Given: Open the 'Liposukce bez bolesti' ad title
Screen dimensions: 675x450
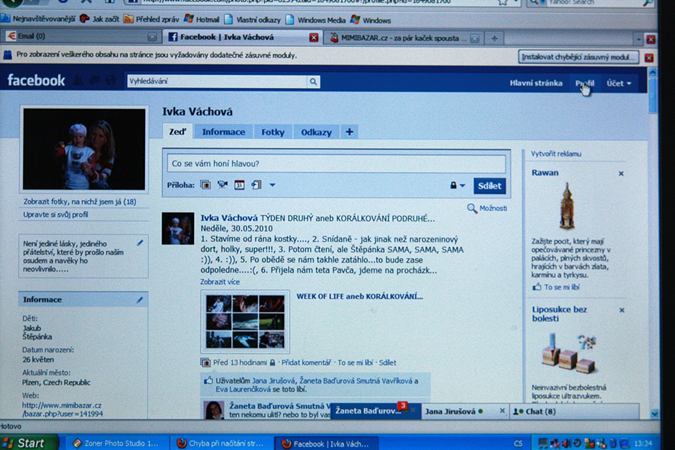Looking at the screenshot, I should click(x=559, y=314).
